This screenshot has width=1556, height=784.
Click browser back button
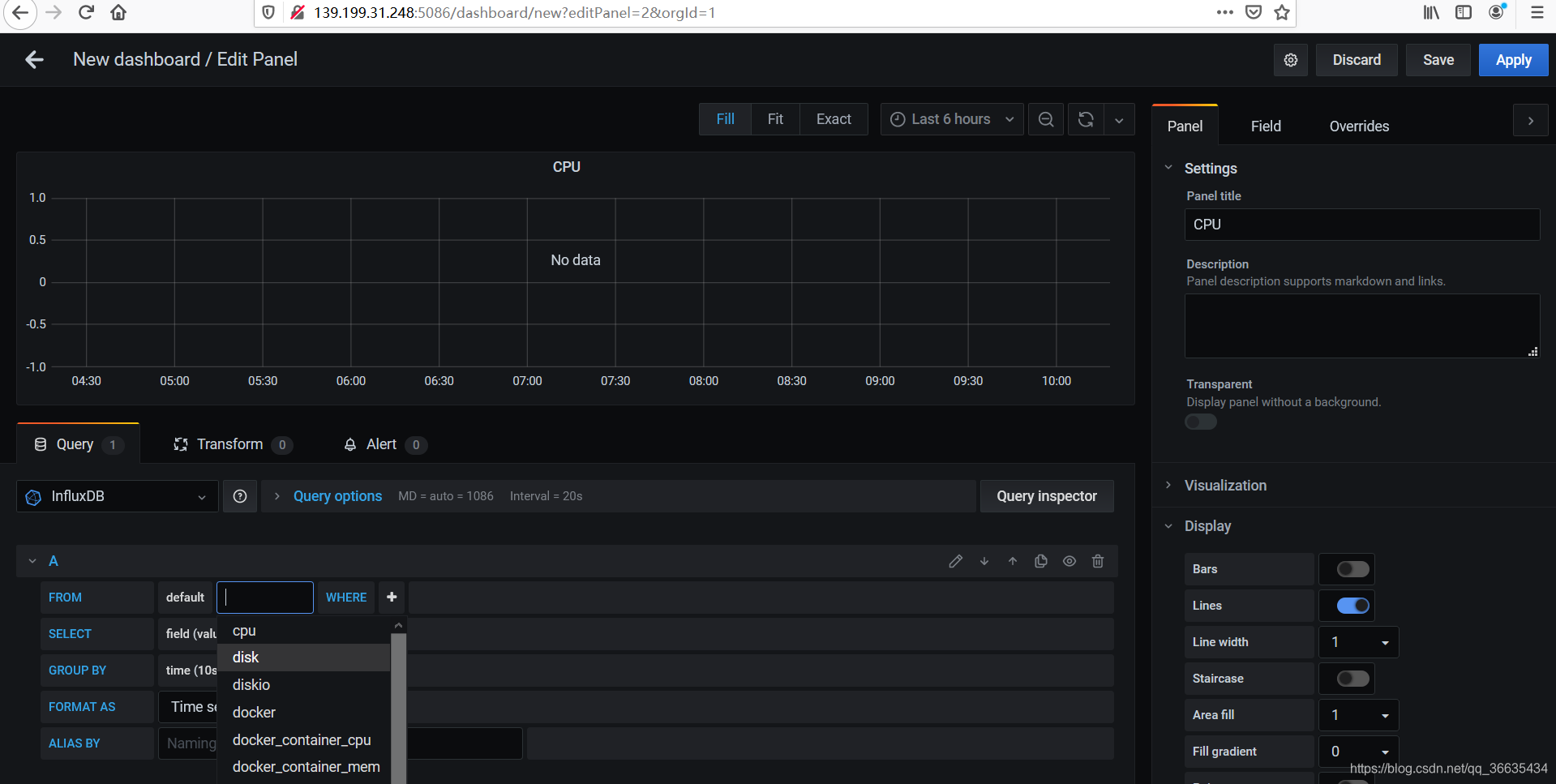[20, 13]
